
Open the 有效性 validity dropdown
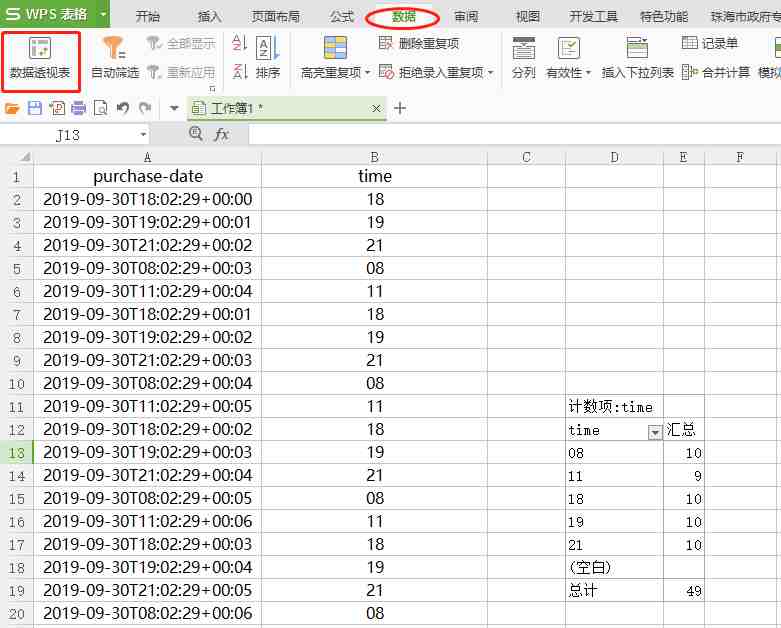[x=568, y=57]
